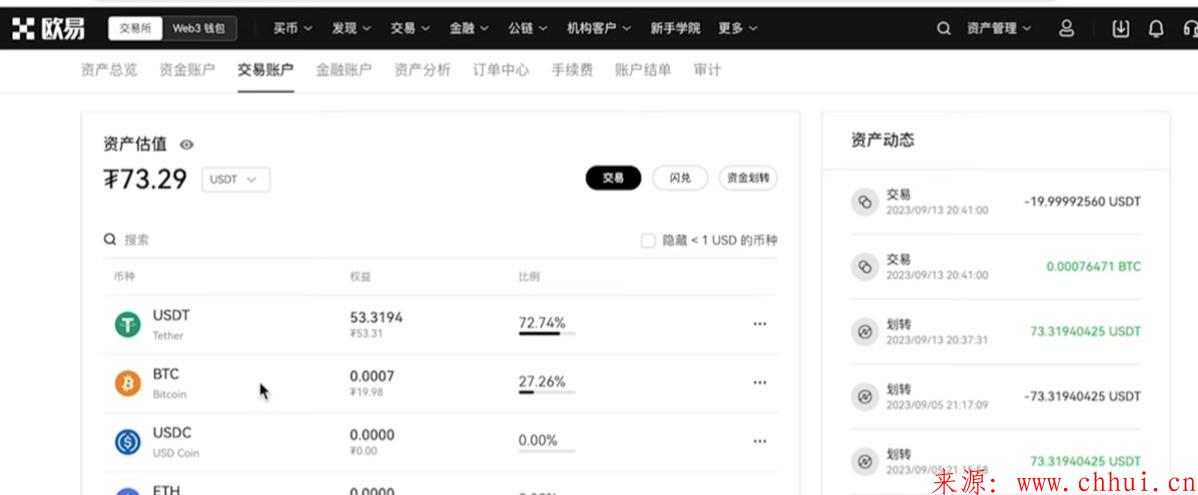Expand the 更多 menu
Image resolution: width=1198 pixels, height=495 pixels.
coord(737,28)
